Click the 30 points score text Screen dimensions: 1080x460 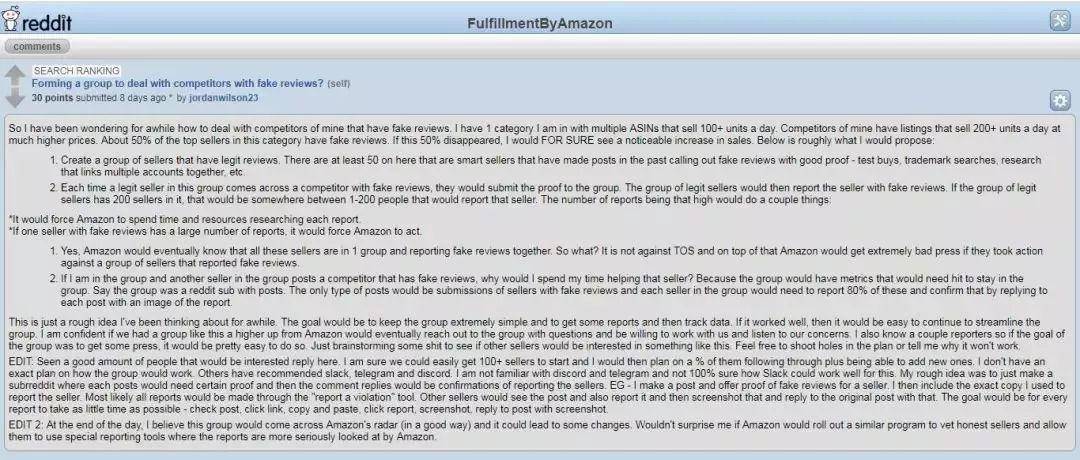[52, 98]
